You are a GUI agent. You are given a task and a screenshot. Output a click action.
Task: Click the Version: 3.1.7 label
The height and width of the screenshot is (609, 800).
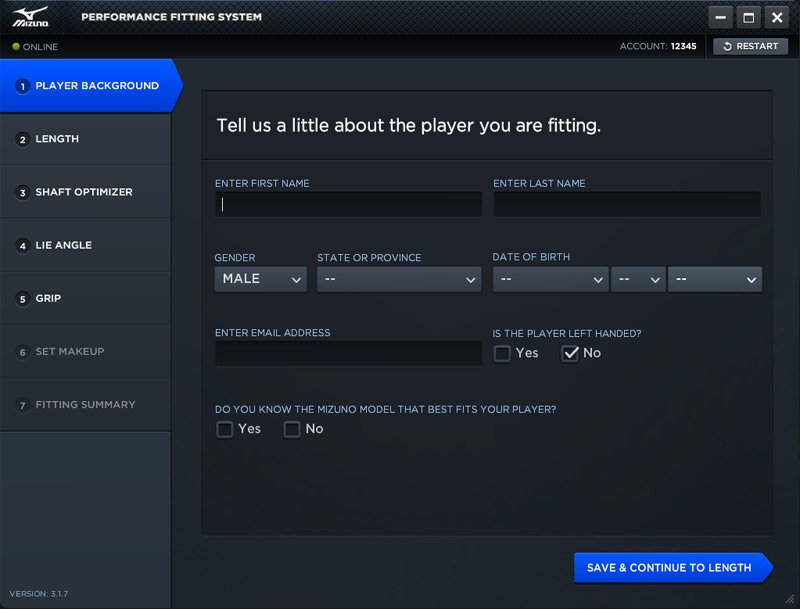(39, 594)
